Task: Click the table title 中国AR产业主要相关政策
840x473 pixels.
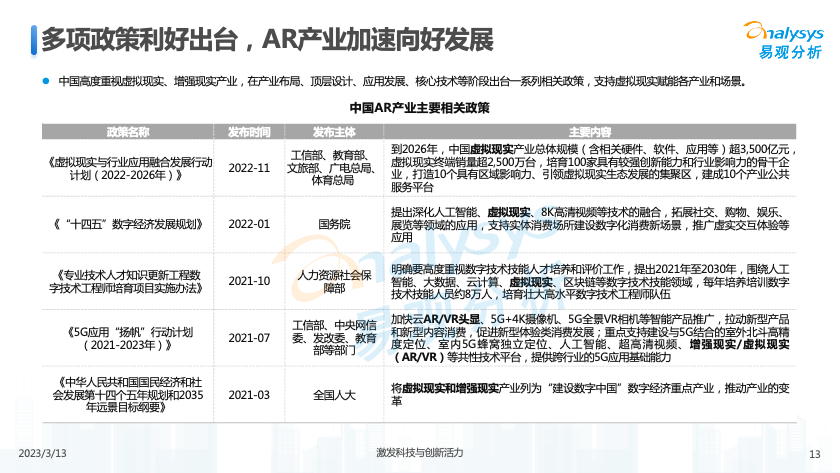Action: point(419,108)
